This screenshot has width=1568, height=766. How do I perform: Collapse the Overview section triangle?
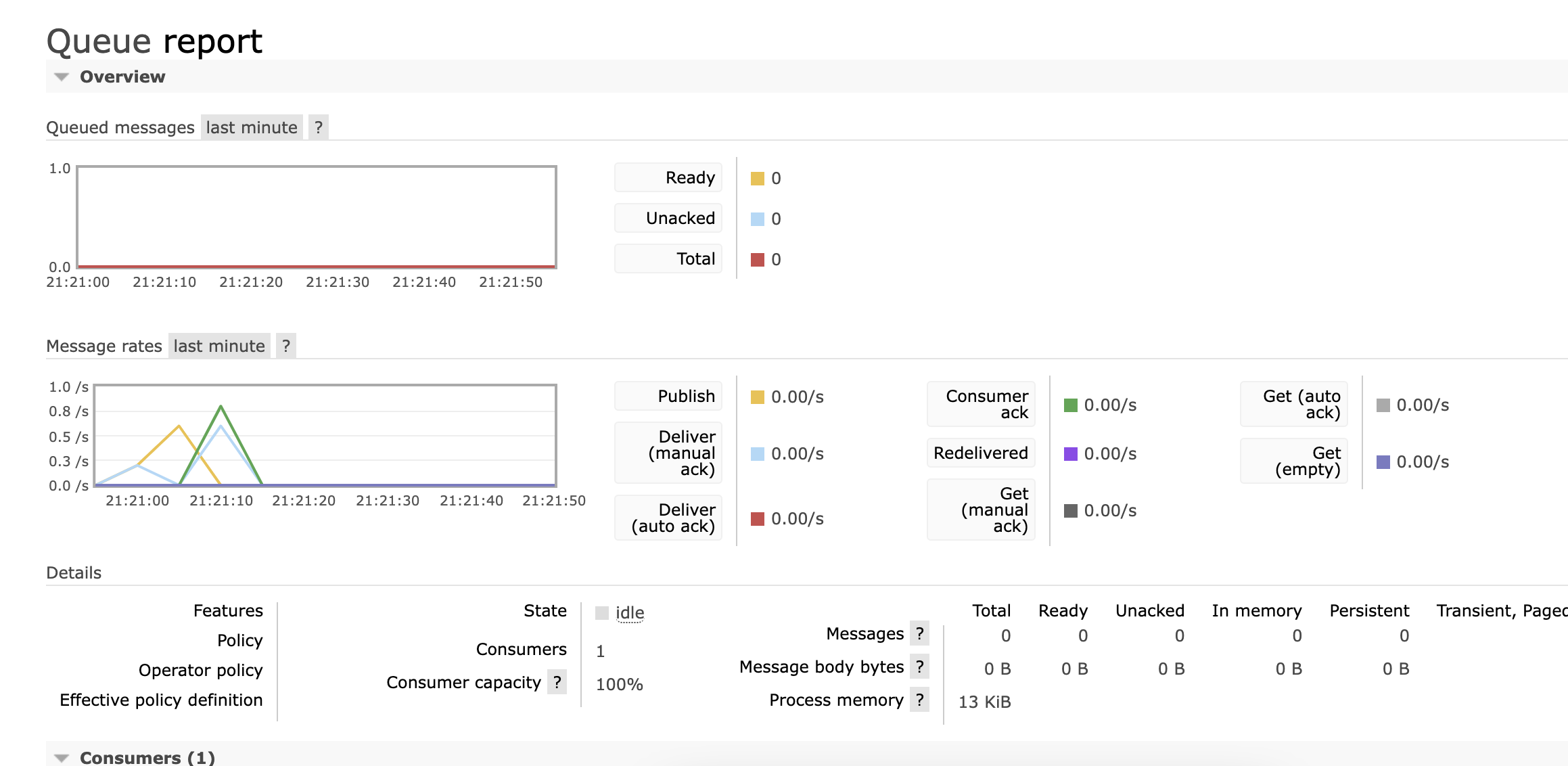[x=62, y=77]
